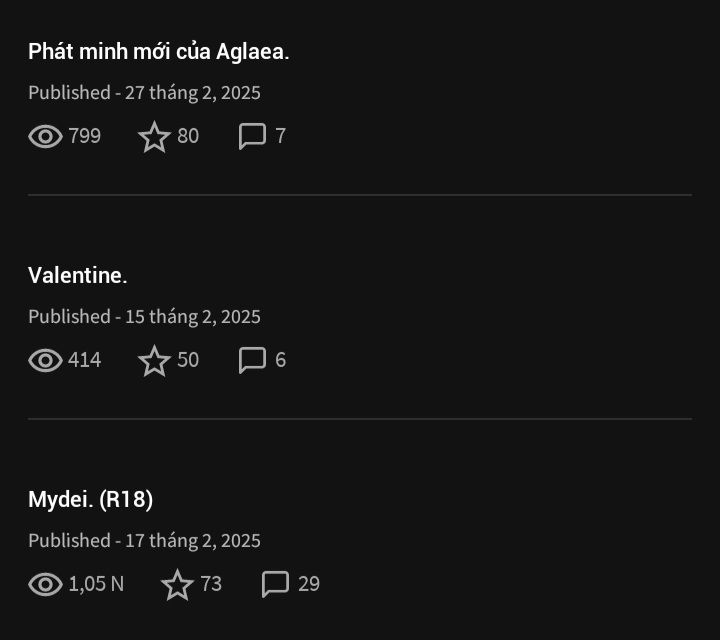The width and height of the screenshot is (720, 640).
Task: Click the star icon showing 50 votes
Action: (x=154, y=360)
